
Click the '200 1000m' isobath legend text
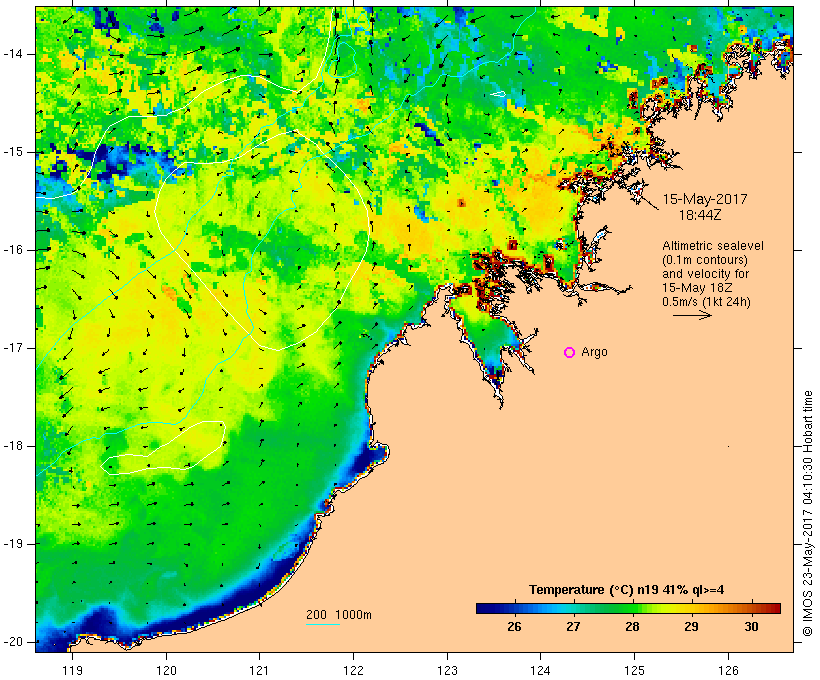pos(339,615)
